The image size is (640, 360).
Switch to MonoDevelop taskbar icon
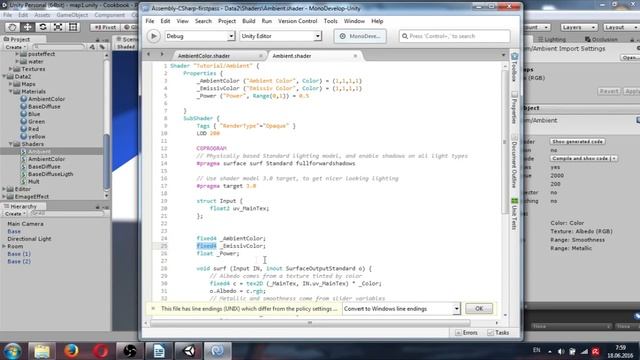pyautogui.click(x=218, y=351)
